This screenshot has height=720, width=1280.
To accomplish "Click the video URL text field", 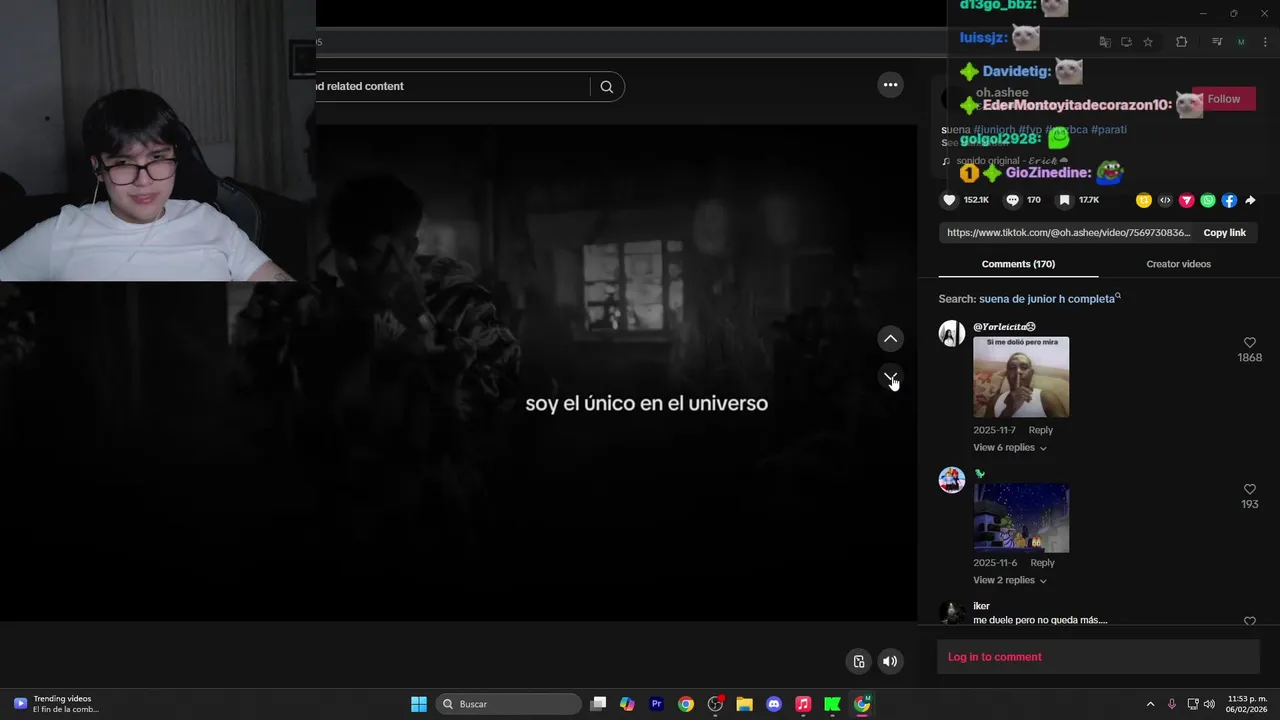I will (1069, 233).
